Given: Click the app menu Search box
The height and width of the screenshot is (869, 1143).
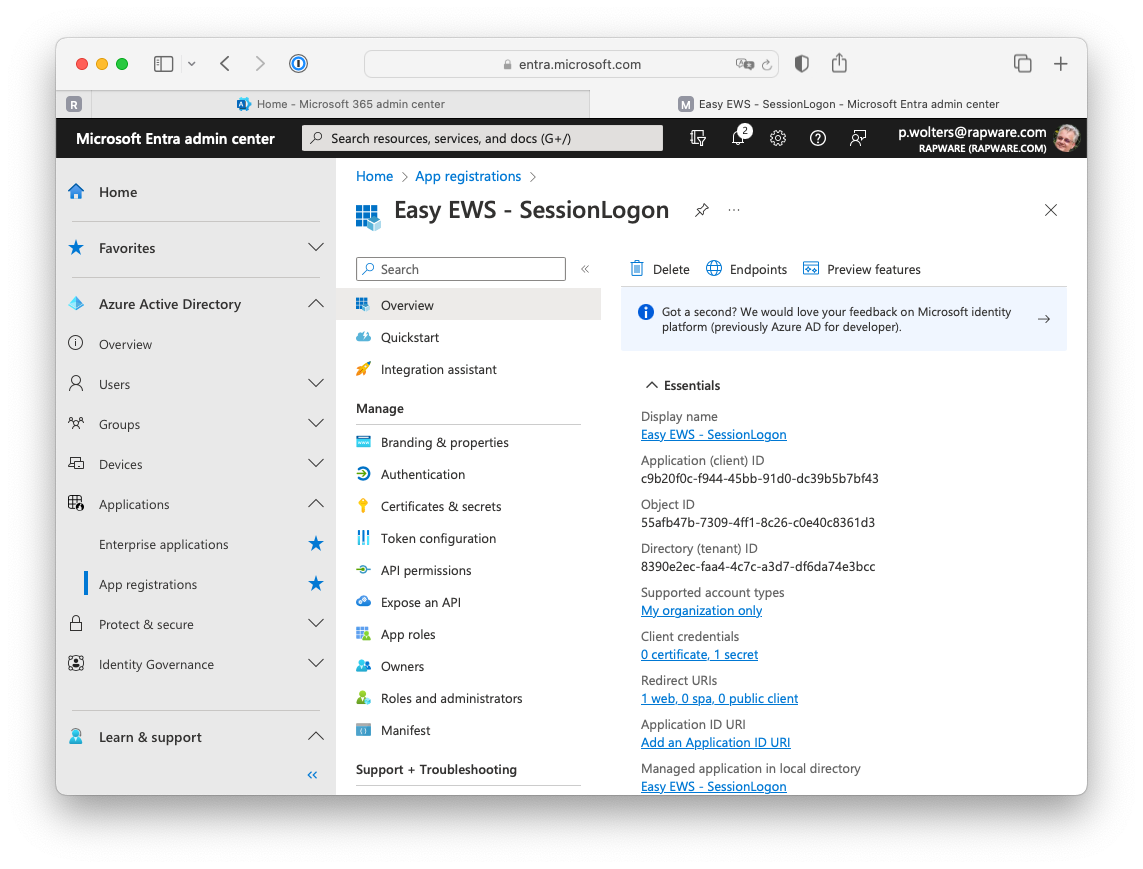Looking at the screenshot, I should click(x=461, y=269).
